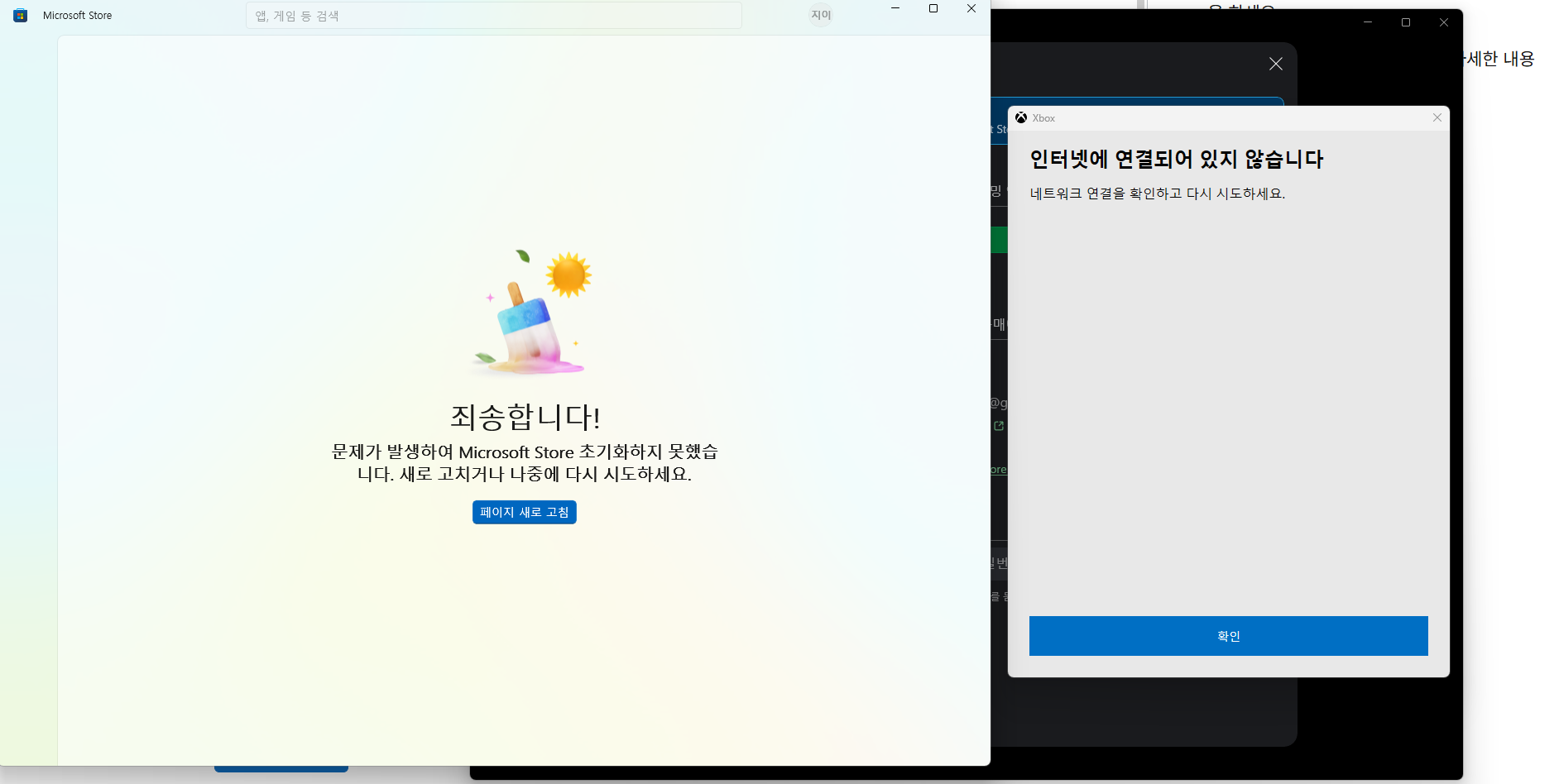Click the external link icon in dark window
The width and height of the screenshot is (1559, 784).
(999, 426)
